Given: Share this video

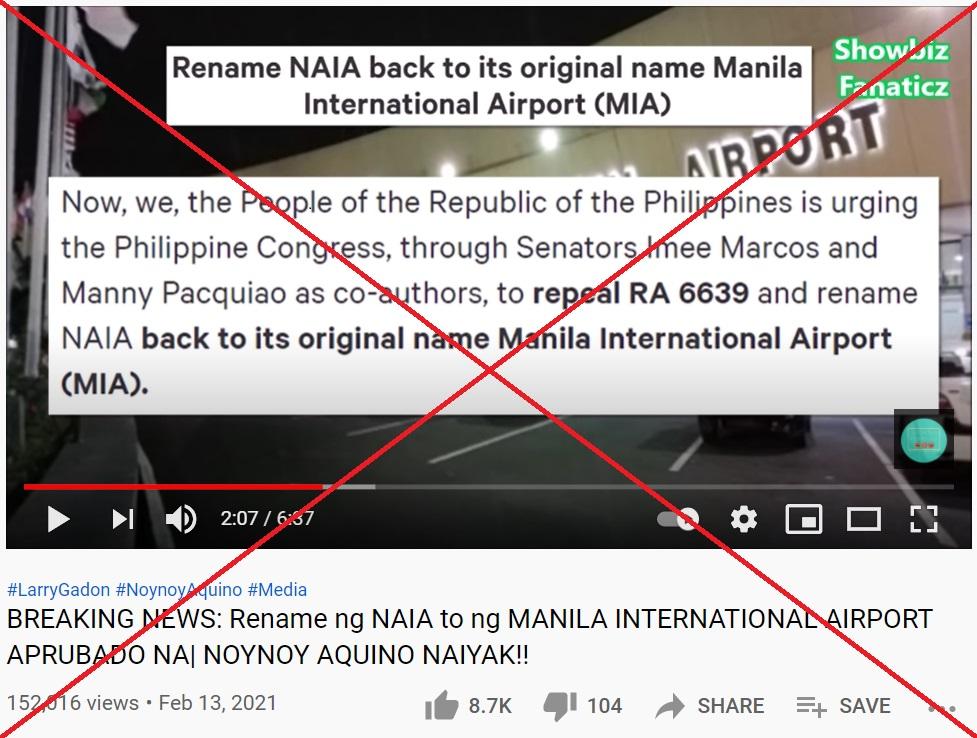Looking at the screenshot, I should pos(710,706).
